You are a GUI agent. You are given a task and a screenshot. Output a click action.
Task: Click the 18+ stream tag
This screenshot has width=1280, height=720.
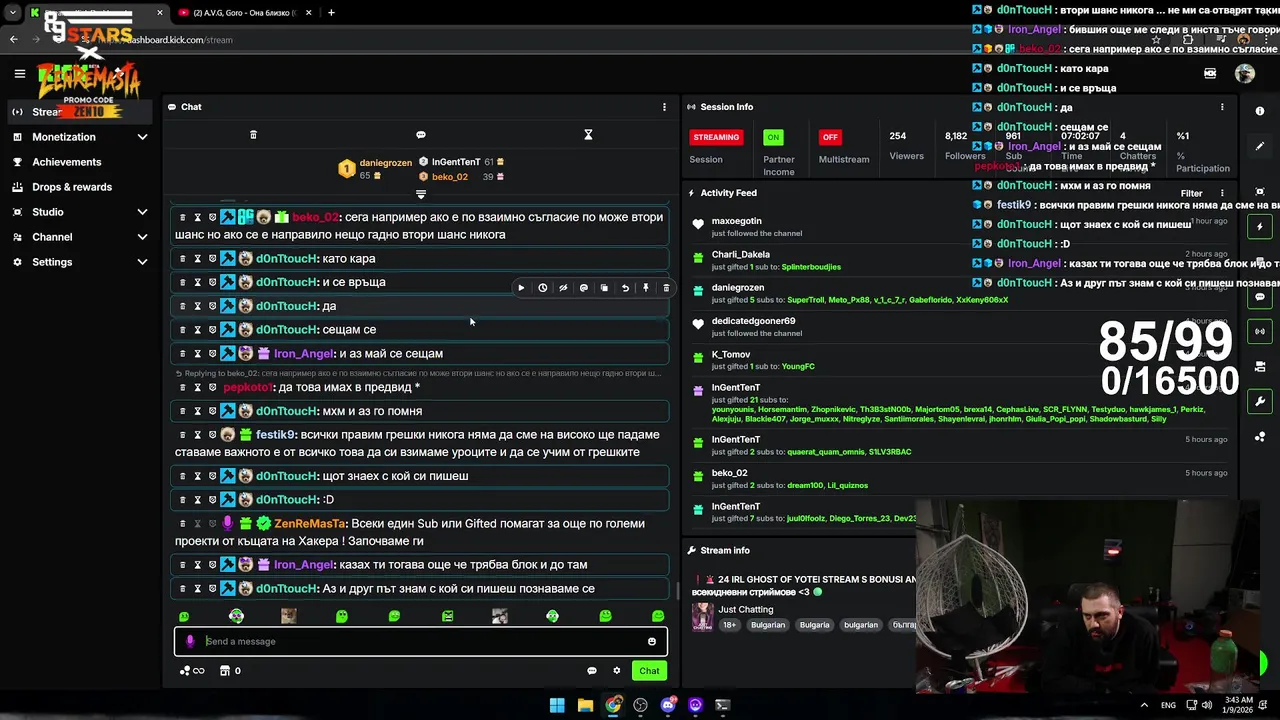pos(730,625)
